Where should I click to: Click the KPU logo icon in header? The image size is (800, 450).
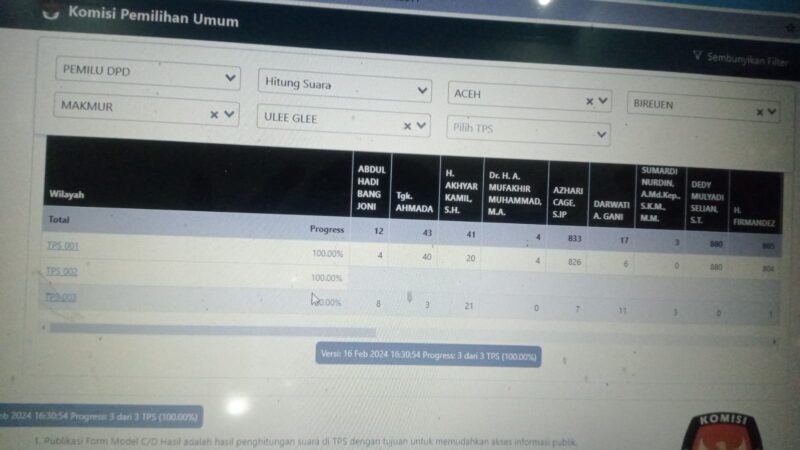pos(51,12)
